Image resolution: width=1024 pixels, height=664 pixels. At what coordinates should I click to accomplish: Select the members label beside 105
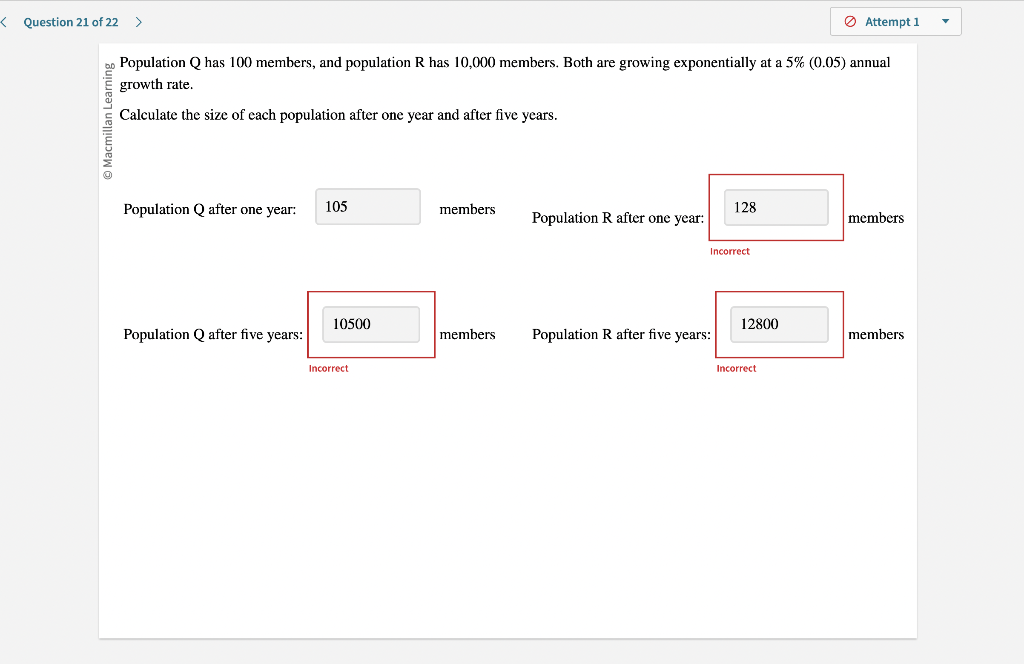tap(467, 209)
